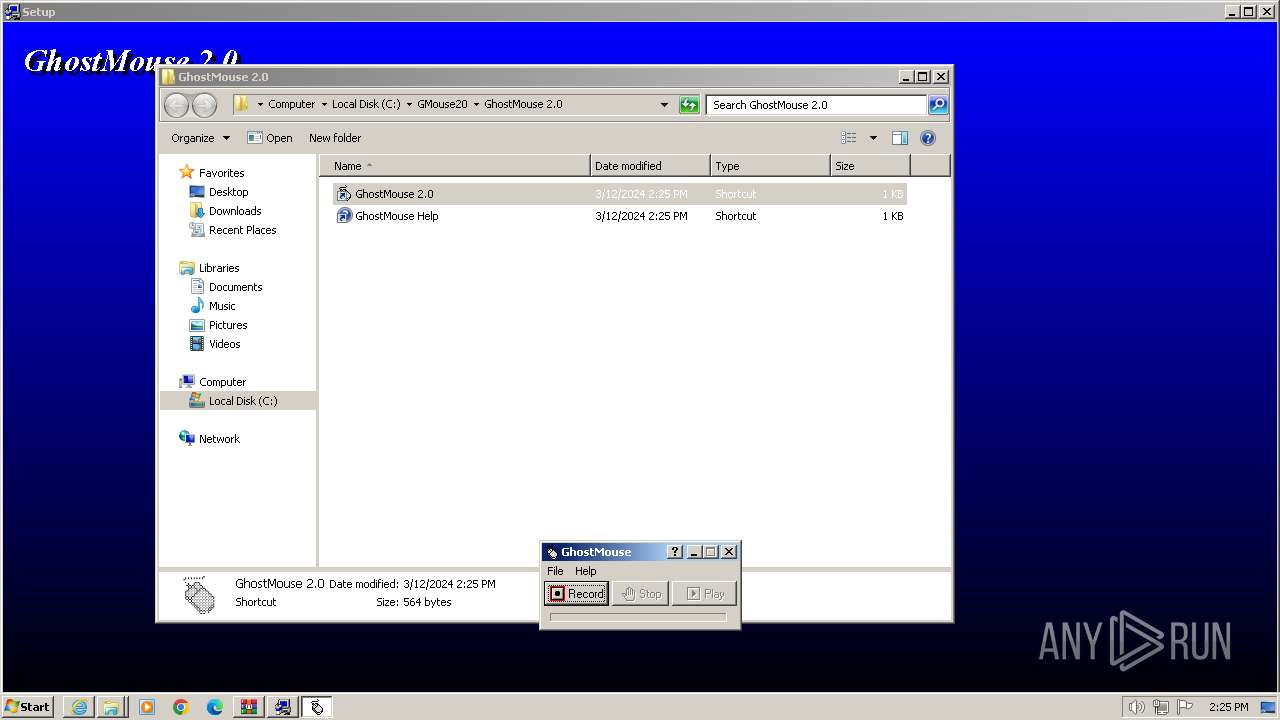Screen dimensions: 1280x720
Task: Click Computer in the address breadcrumb
Action: (291, 104)
